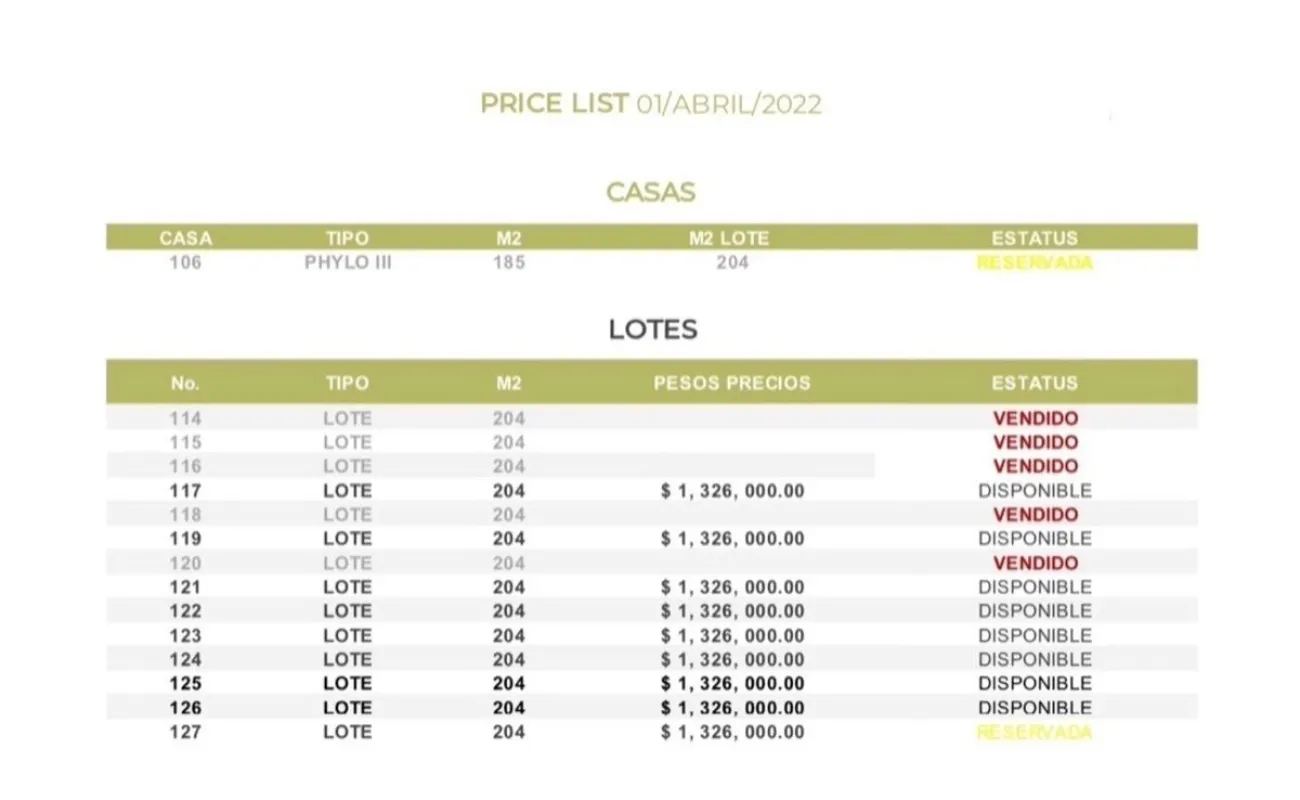The height and width of the screenshot is (800, 1300).
Task: Select the RESERVADA status for casa 106
Action: click(x=1035, y=263)
